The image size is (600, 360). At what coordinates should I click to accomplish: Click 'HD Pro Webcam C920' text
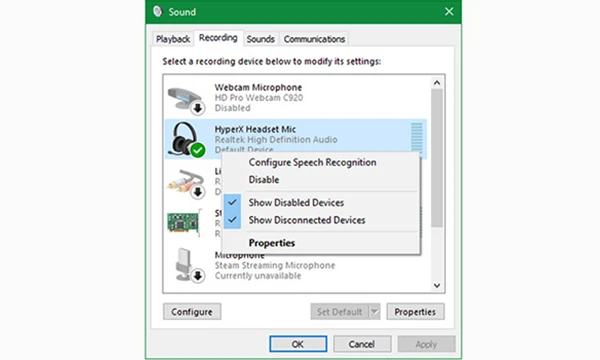pyautogui.click(x=259, y=98)
